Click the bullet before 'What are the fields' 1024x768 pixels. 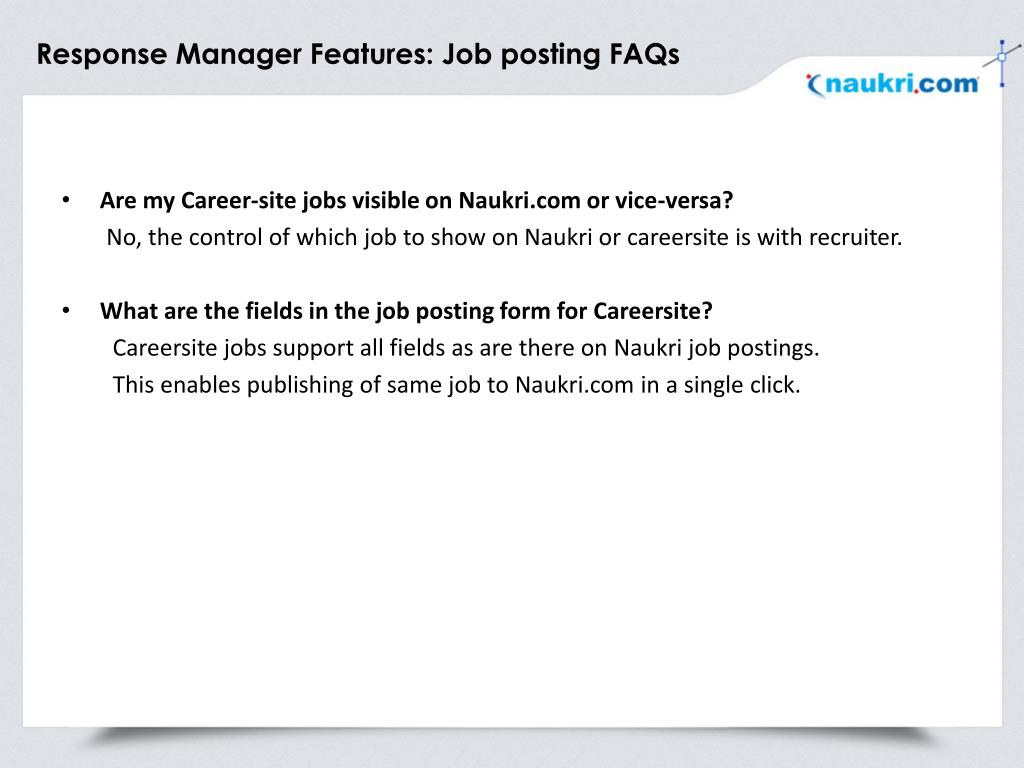[x=66, y=310]
